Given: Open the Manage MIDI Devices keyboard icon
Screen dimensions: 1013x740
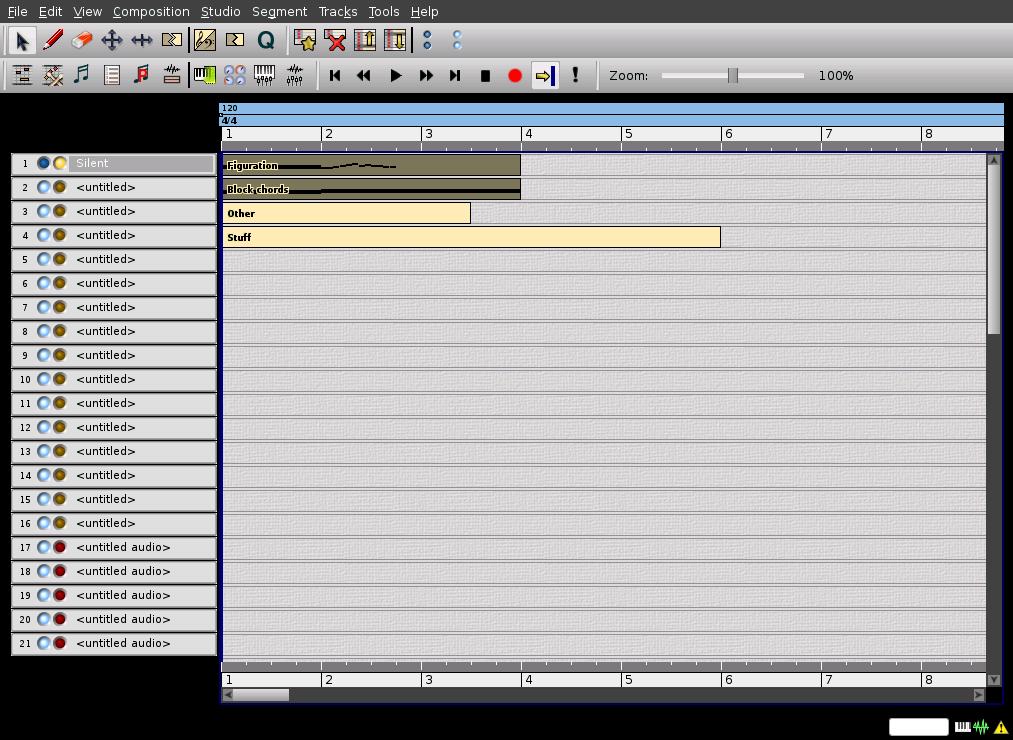Looking at the screenshot, I should (x=204, y=75).
